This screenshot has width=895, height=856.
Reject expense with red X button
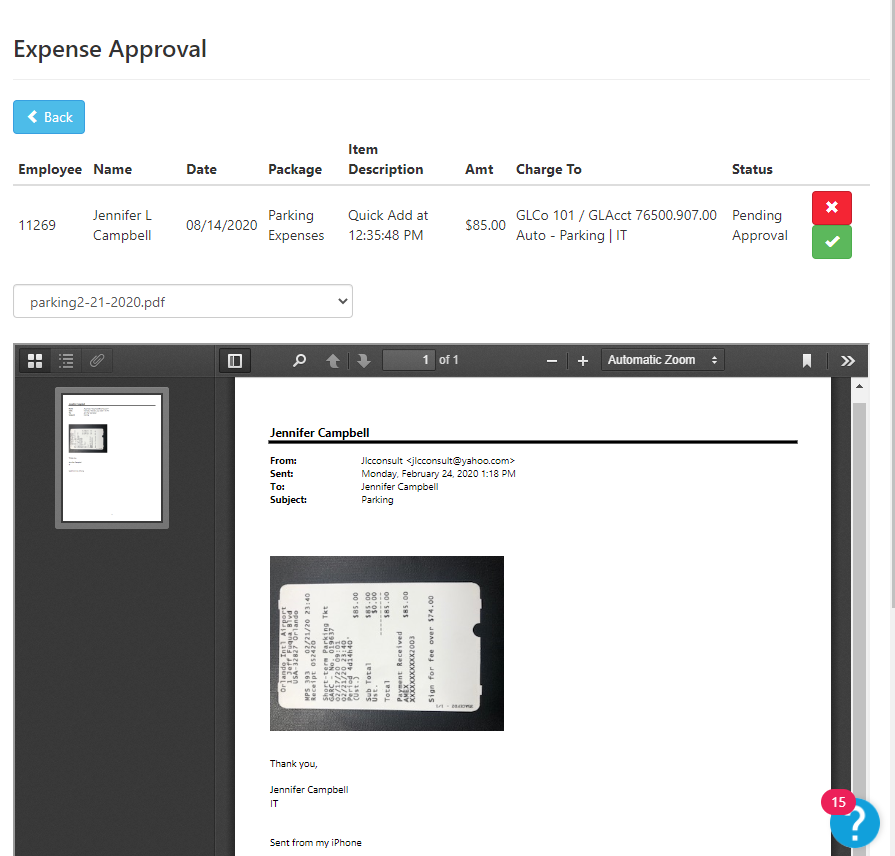832,208
